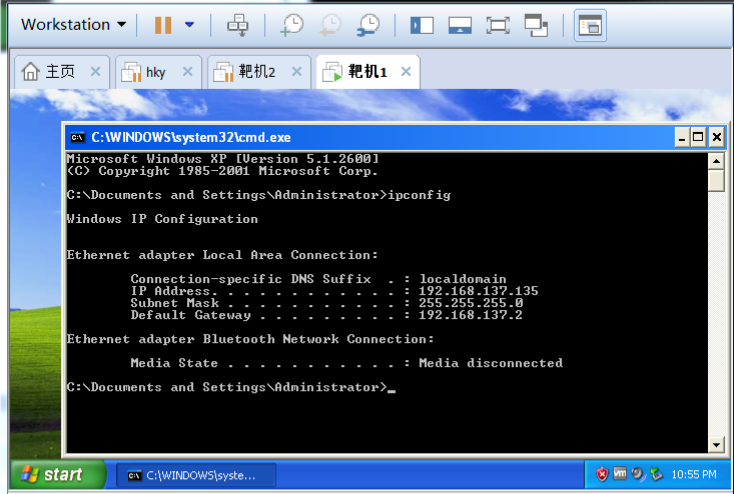Close the 靶机2 tab
Viewport: 734px width, 494px height.
pyautogui.click(x=296, y=72)
